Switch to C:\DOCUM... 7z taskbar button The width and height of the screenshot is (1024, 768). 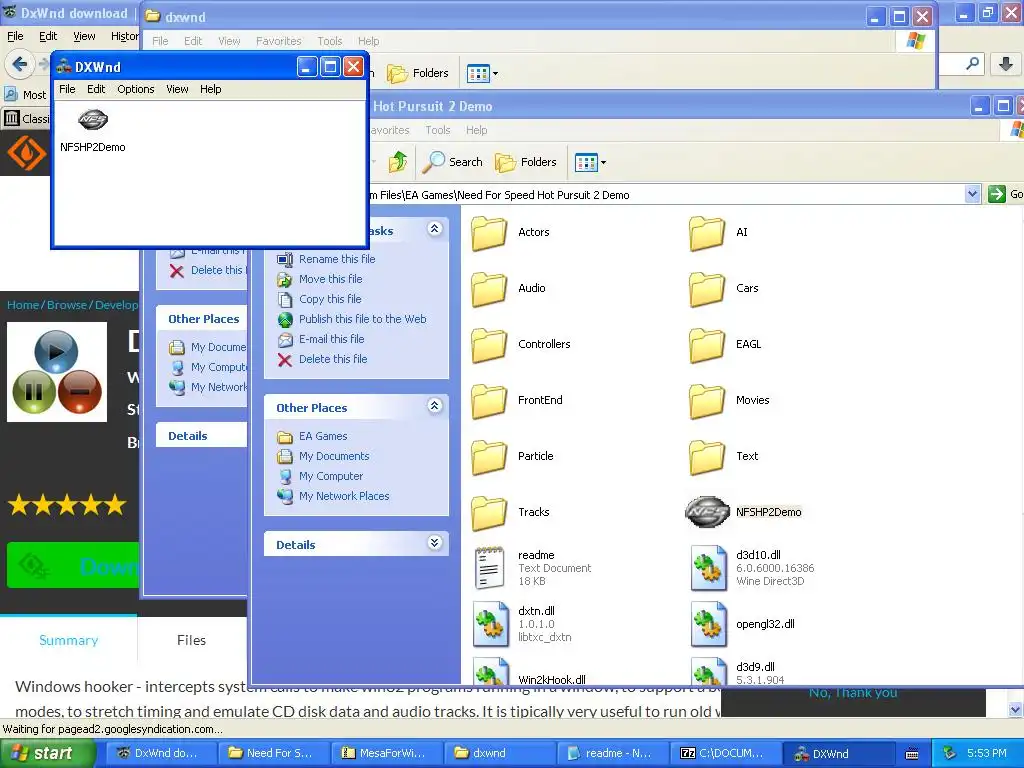[726, 753]
